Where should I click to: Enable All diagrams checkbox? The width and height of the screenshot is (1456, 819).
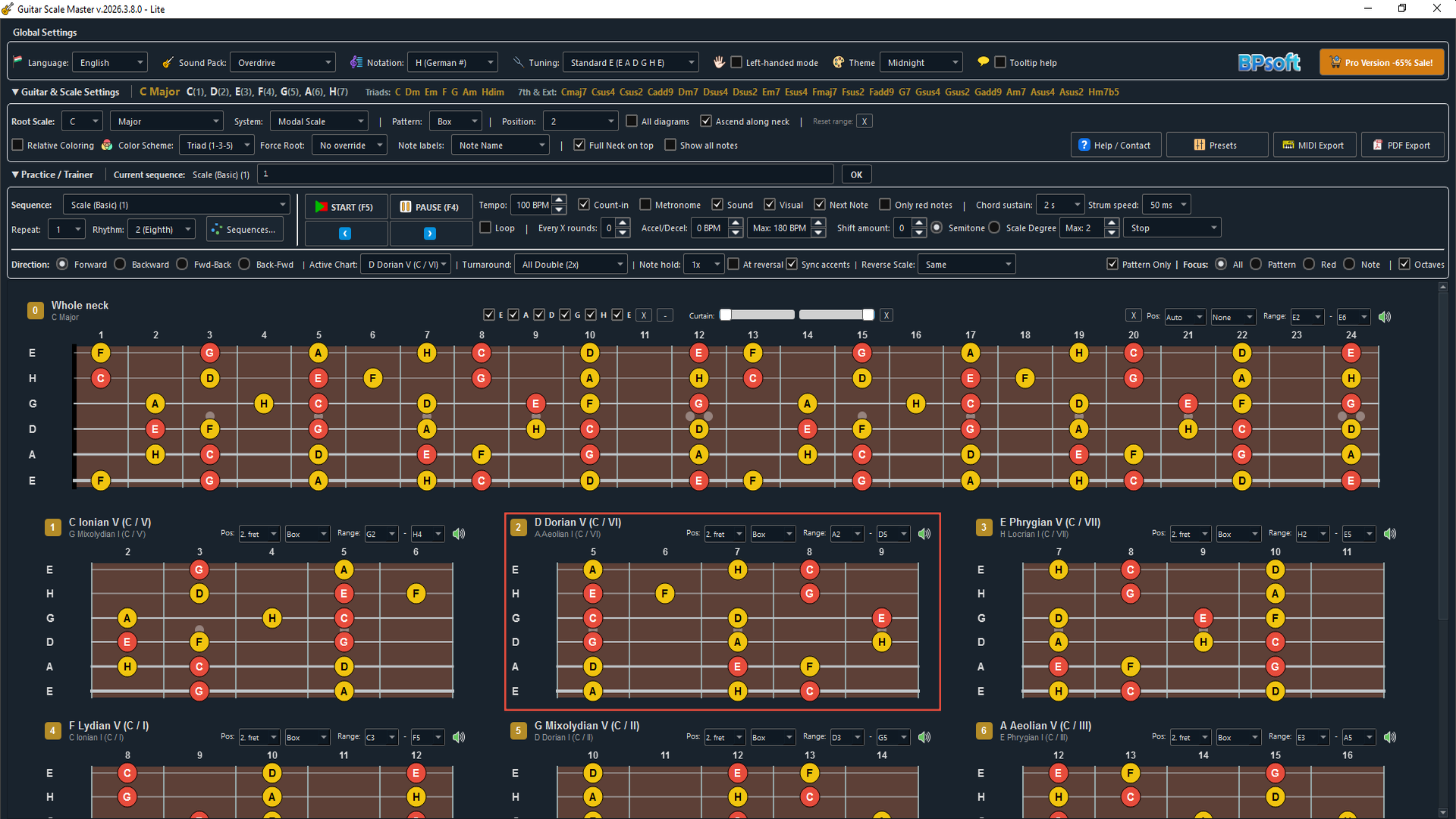(x=632, y=121)
